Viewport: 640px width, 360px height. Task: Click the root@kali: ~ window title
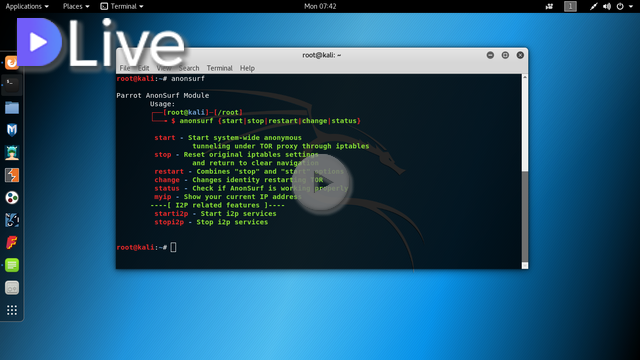click(x=322, y=55)
